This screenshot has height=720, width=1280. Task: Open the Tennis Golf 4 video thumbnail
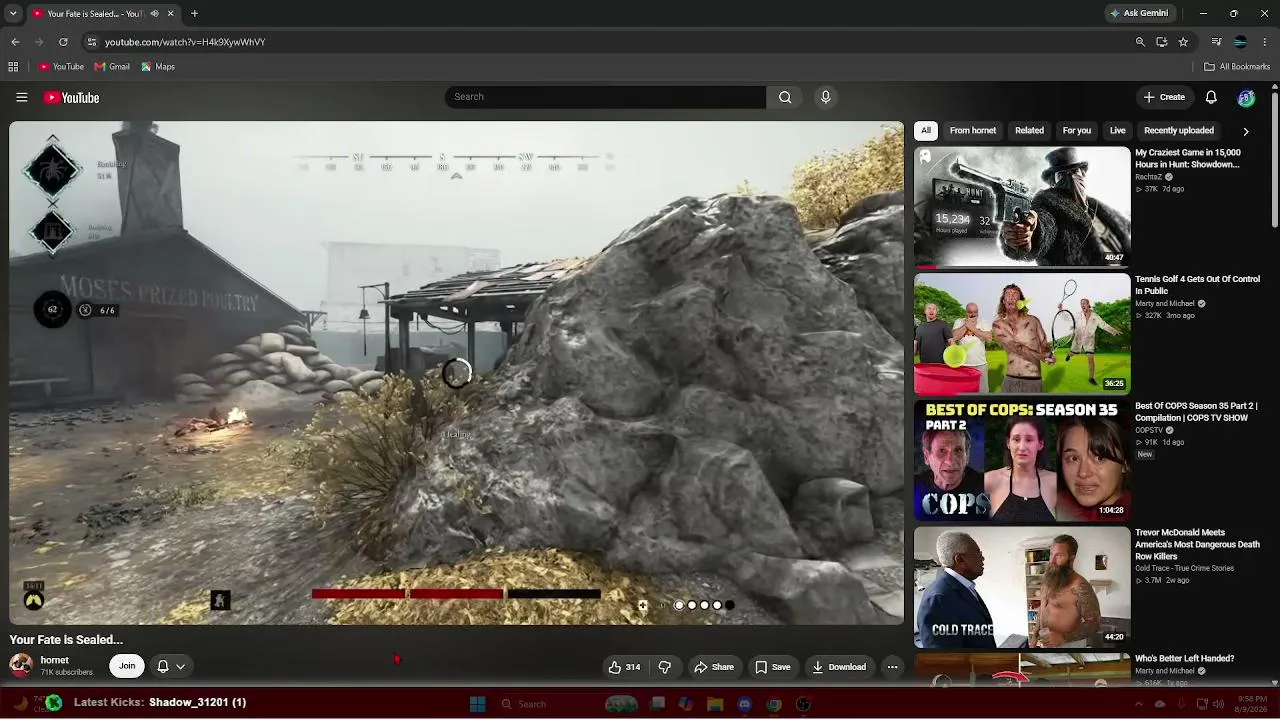click(x=1022, y=334)
